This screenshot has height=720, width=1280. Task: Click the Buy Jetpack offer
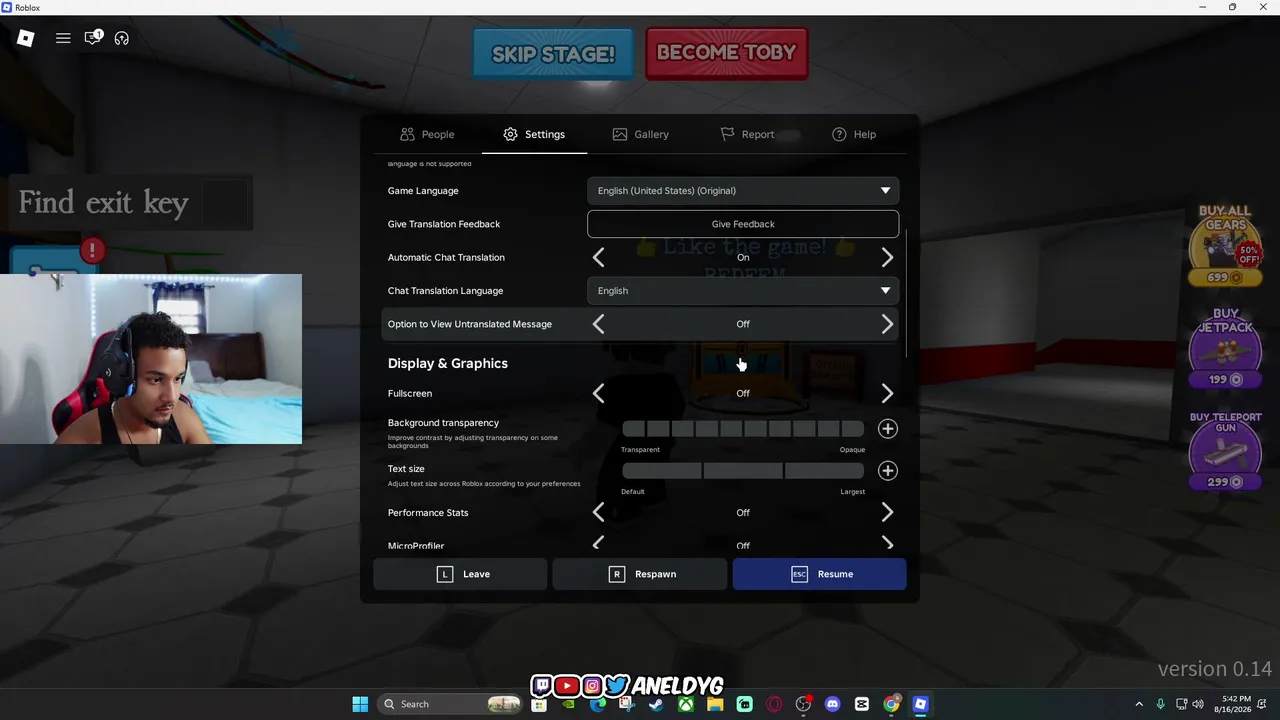[1225, 348]
